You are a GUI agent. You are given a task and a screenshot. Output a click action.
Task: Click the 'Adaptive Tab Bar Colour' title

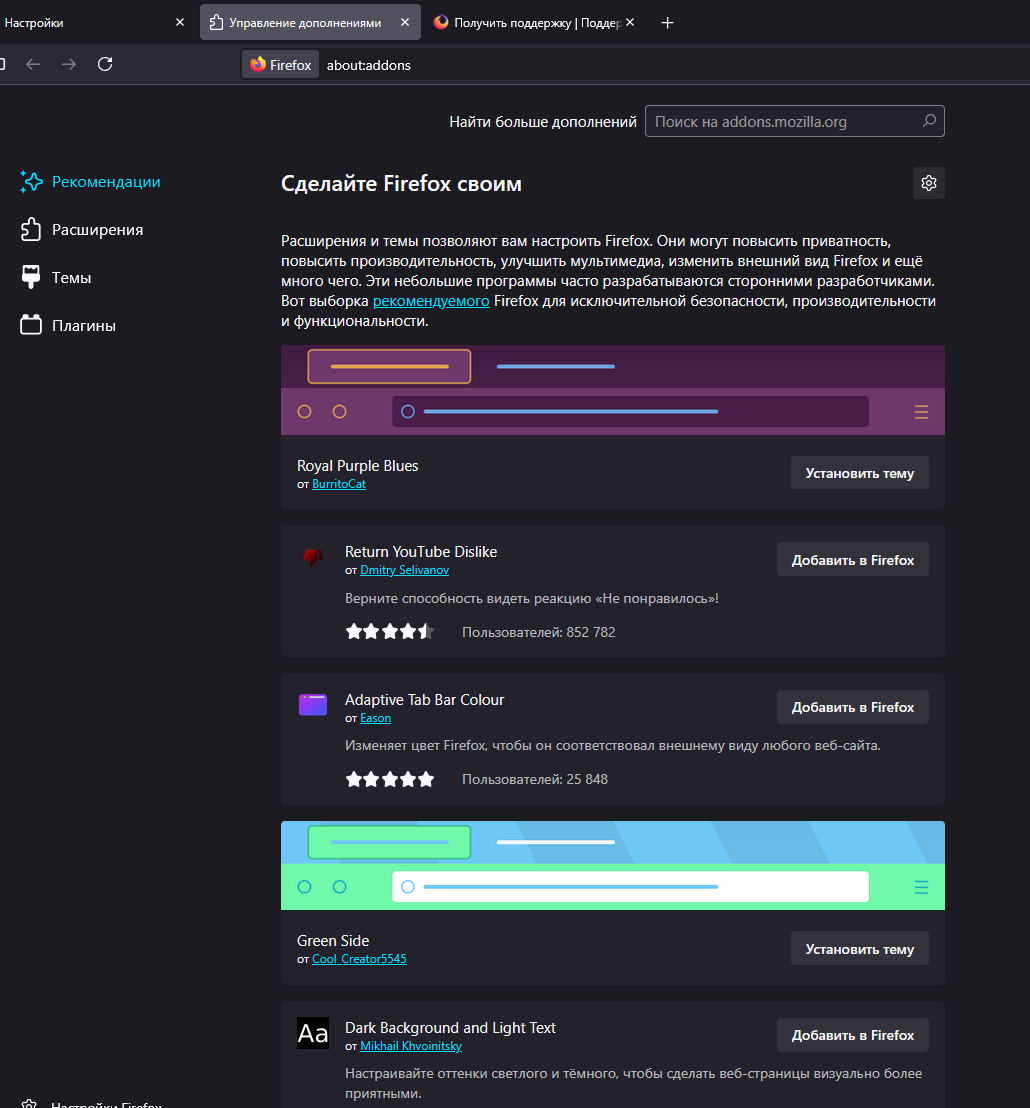(425, 700)
